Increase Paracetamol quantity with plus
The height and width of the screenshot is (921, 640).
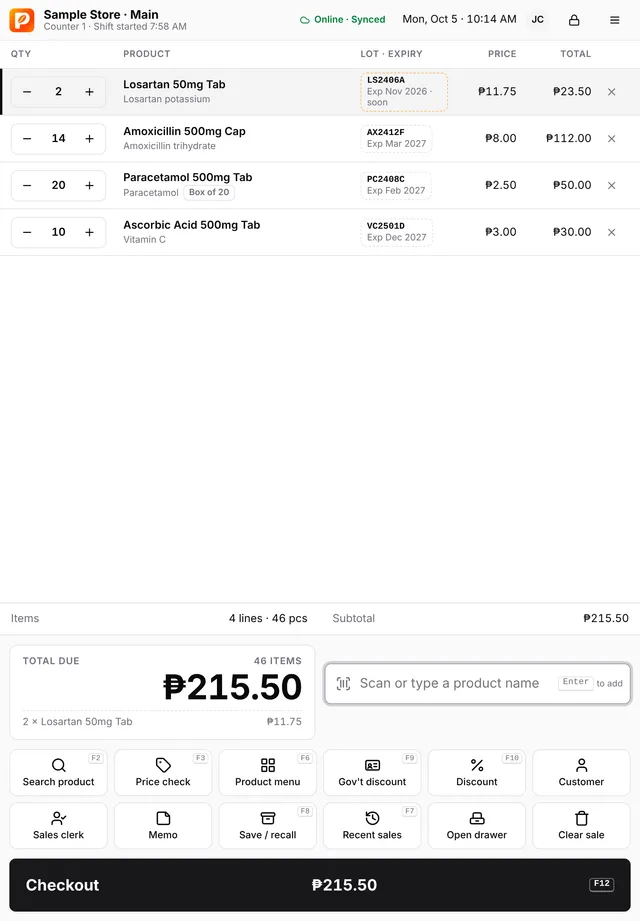click(x=89, y=186)
